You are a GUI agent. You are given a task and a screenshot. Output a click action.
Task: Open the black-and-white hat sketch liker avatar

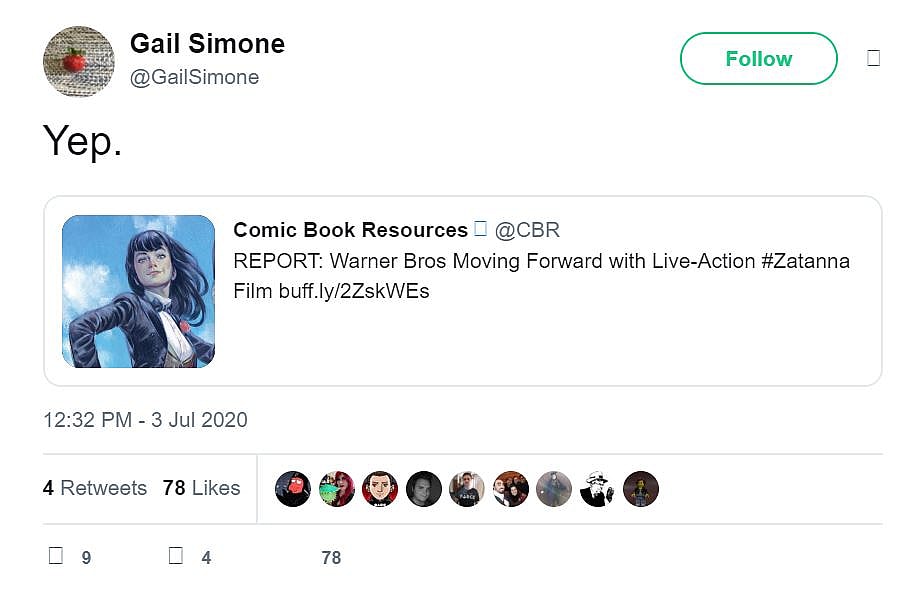(x=597, y=489)
